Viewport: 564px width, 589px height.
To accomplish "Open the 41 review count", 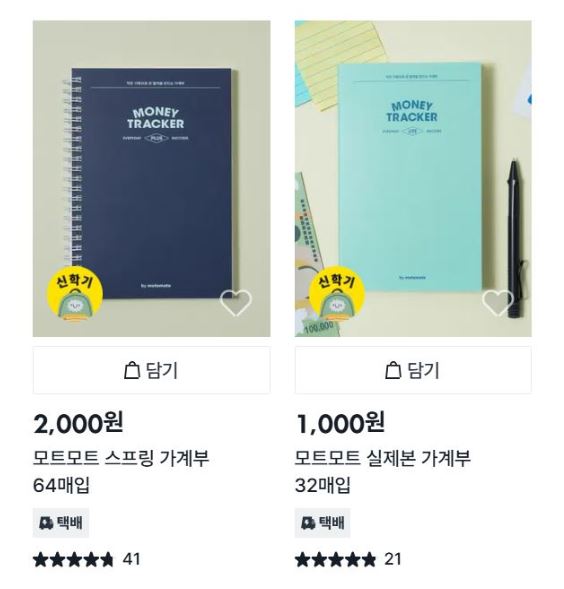I will (132, 559).
